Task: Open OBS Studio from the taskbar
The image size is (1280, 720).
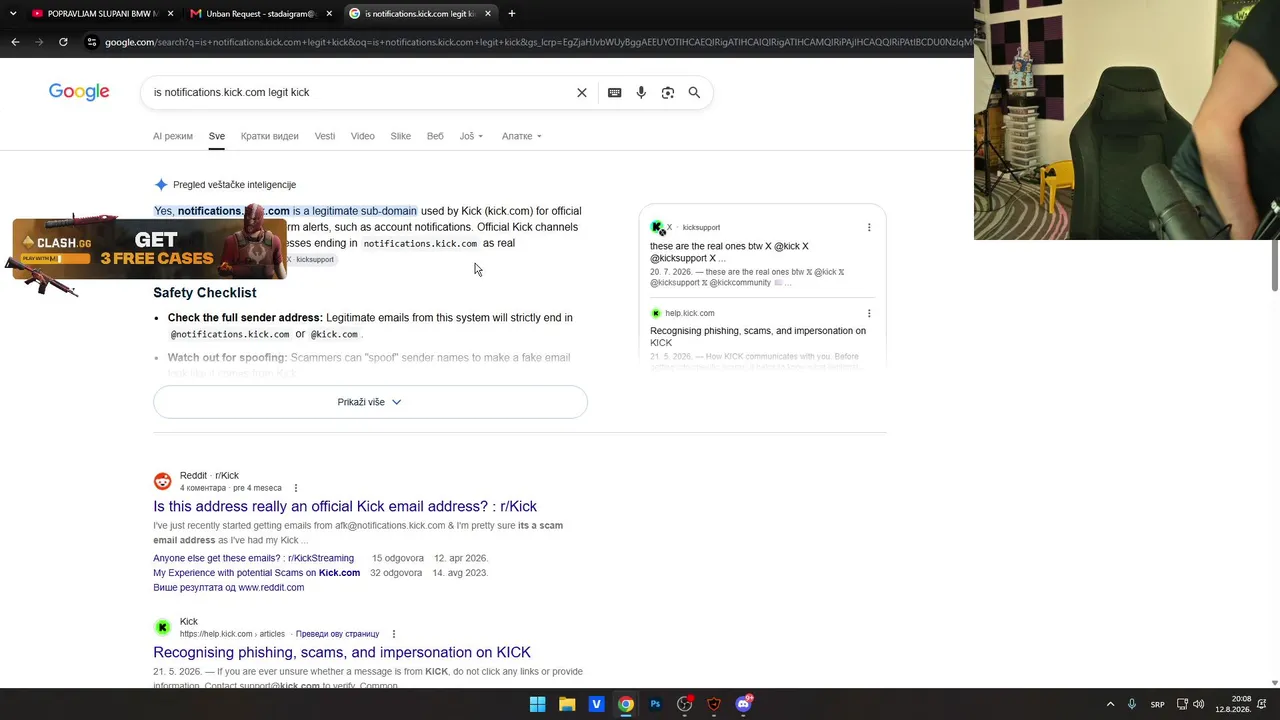Action: [685, 704]
